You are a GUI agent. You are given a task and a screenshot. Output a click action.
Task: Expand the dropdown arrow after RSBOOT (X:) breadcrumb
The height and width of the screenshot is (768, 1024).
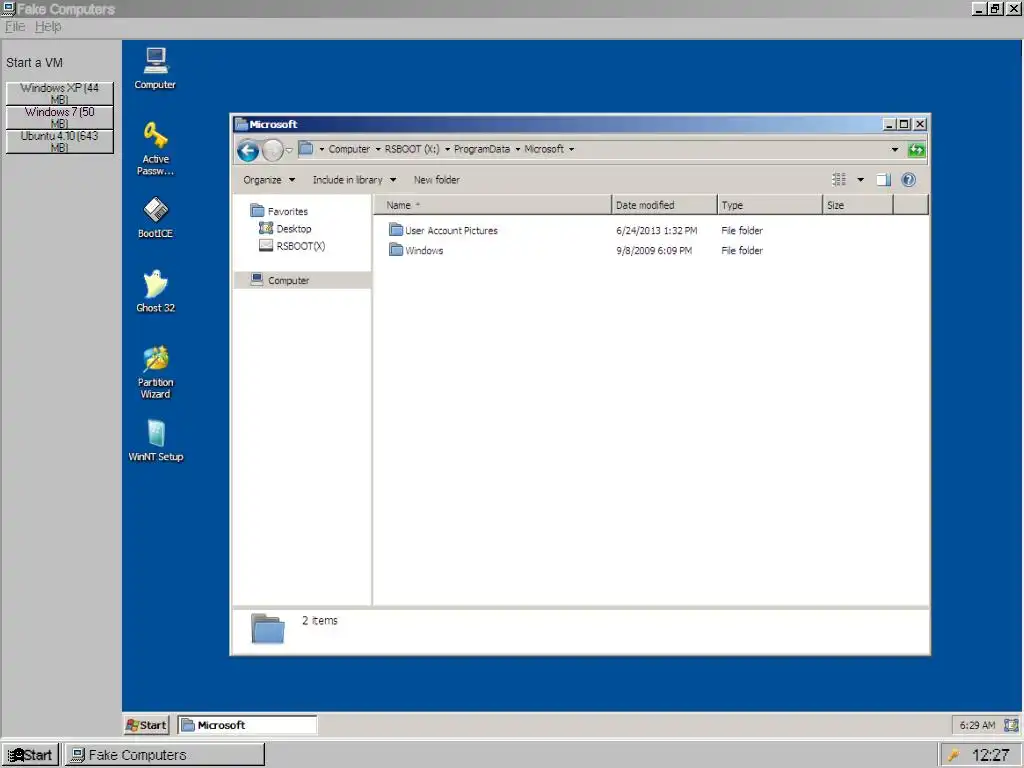click(447, 150)
